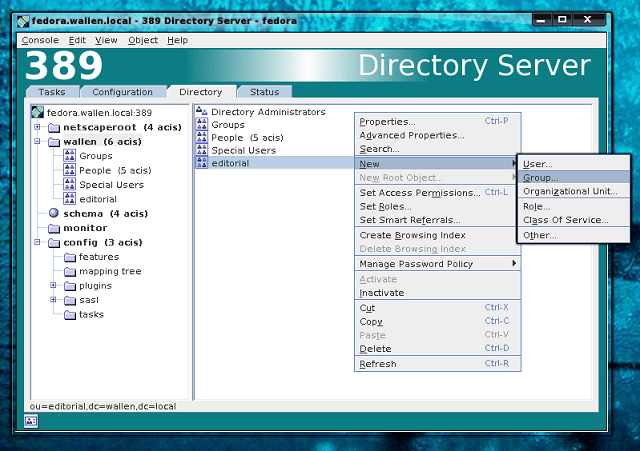
Task: Click the Special Users icon in tree
Action: point(69,184)
